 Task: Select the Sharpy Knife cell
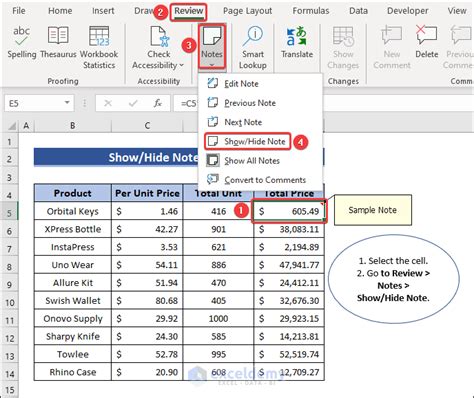click(x=72, y=336)
